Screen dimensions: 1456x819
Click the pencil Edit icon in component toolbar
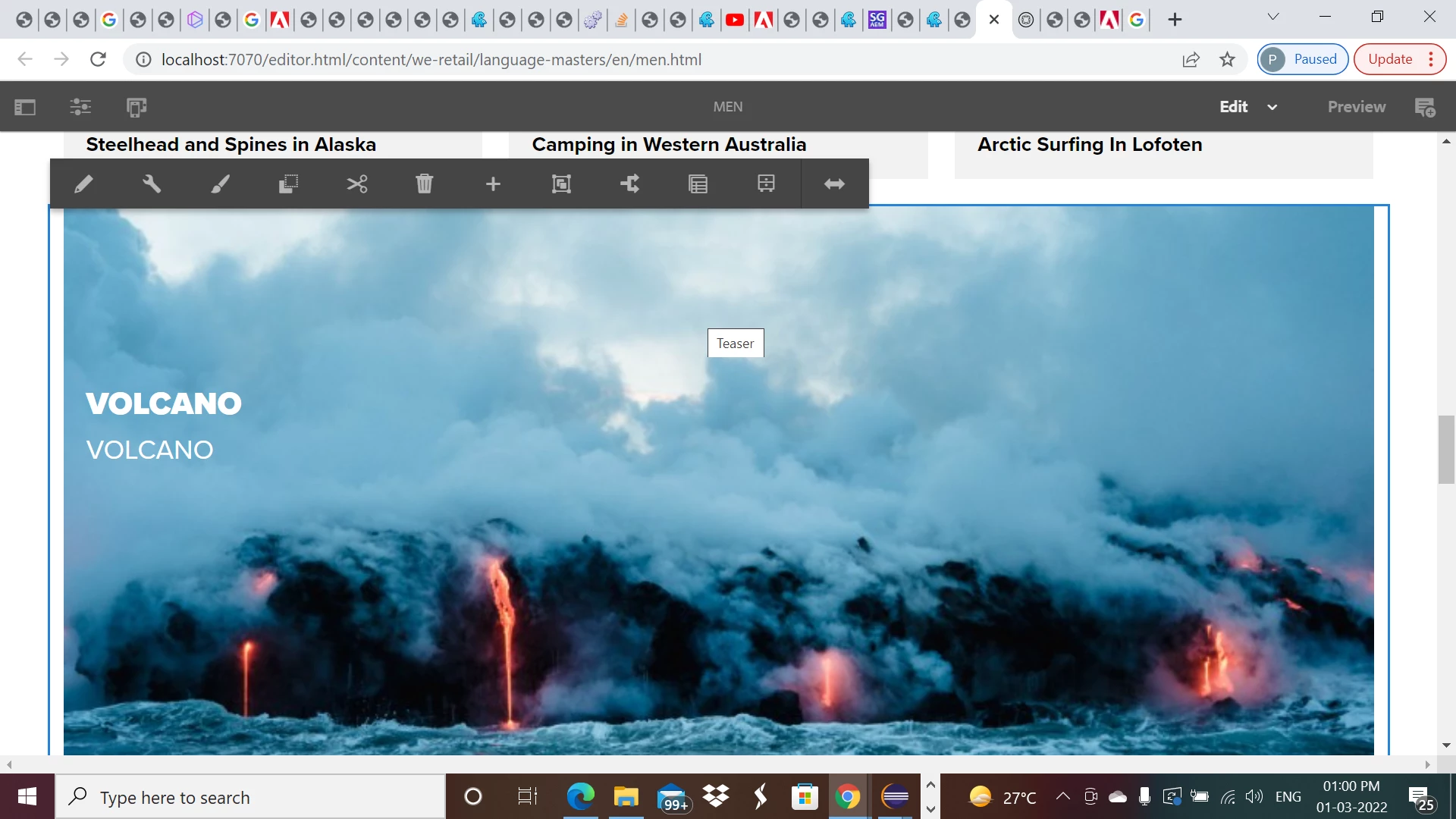83,184
